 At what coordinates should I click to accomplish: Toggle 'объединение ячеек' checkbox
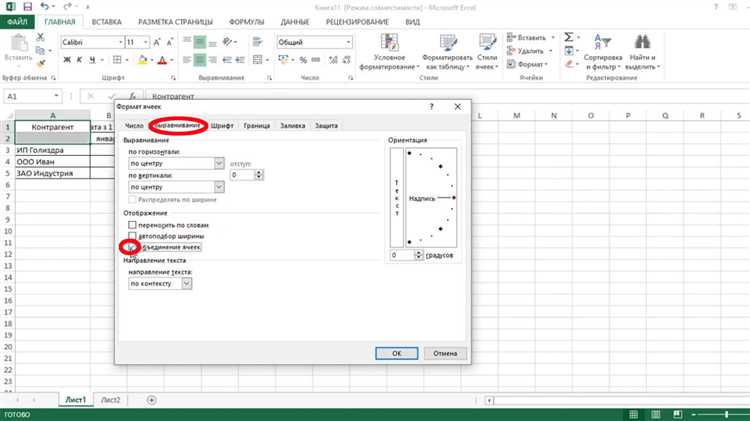click(x=132, y=247)
